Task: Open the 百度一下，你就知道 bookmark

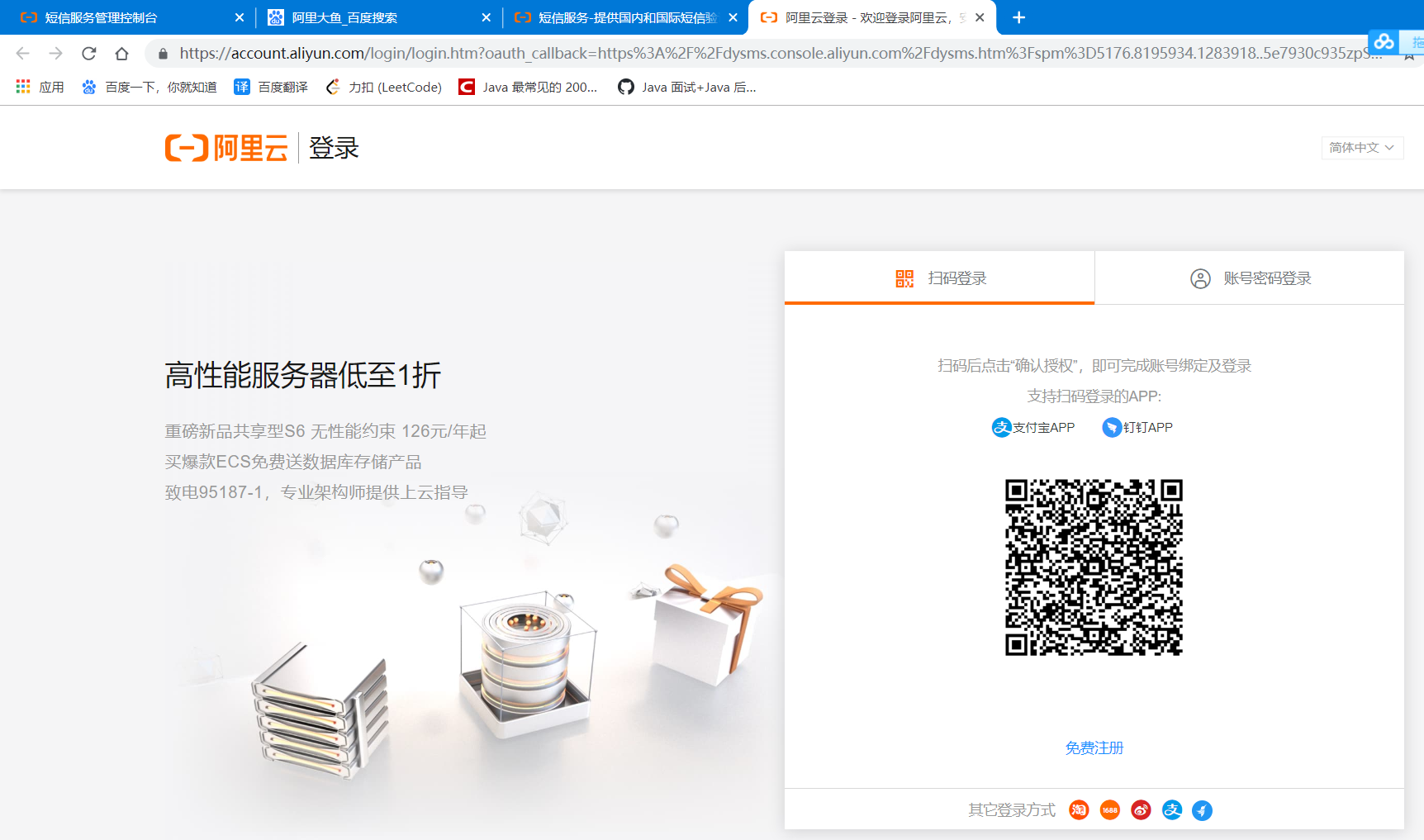Action: coord(149,87)
